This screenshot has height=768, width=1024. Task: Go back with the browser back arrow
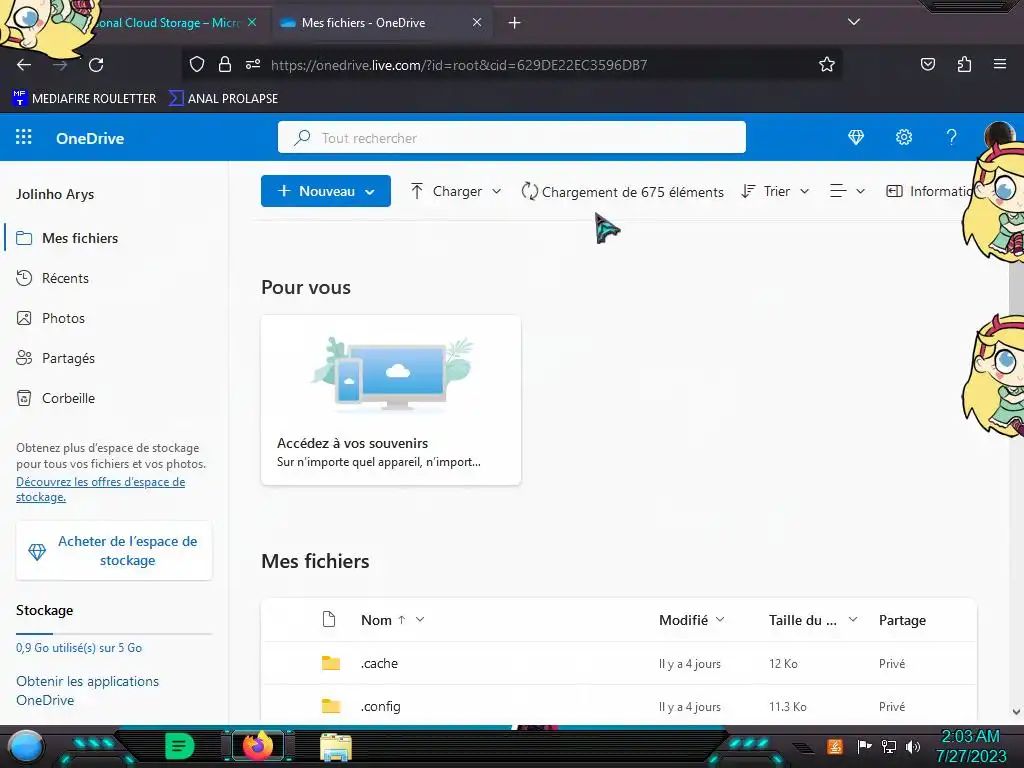(x=24, y=65)
